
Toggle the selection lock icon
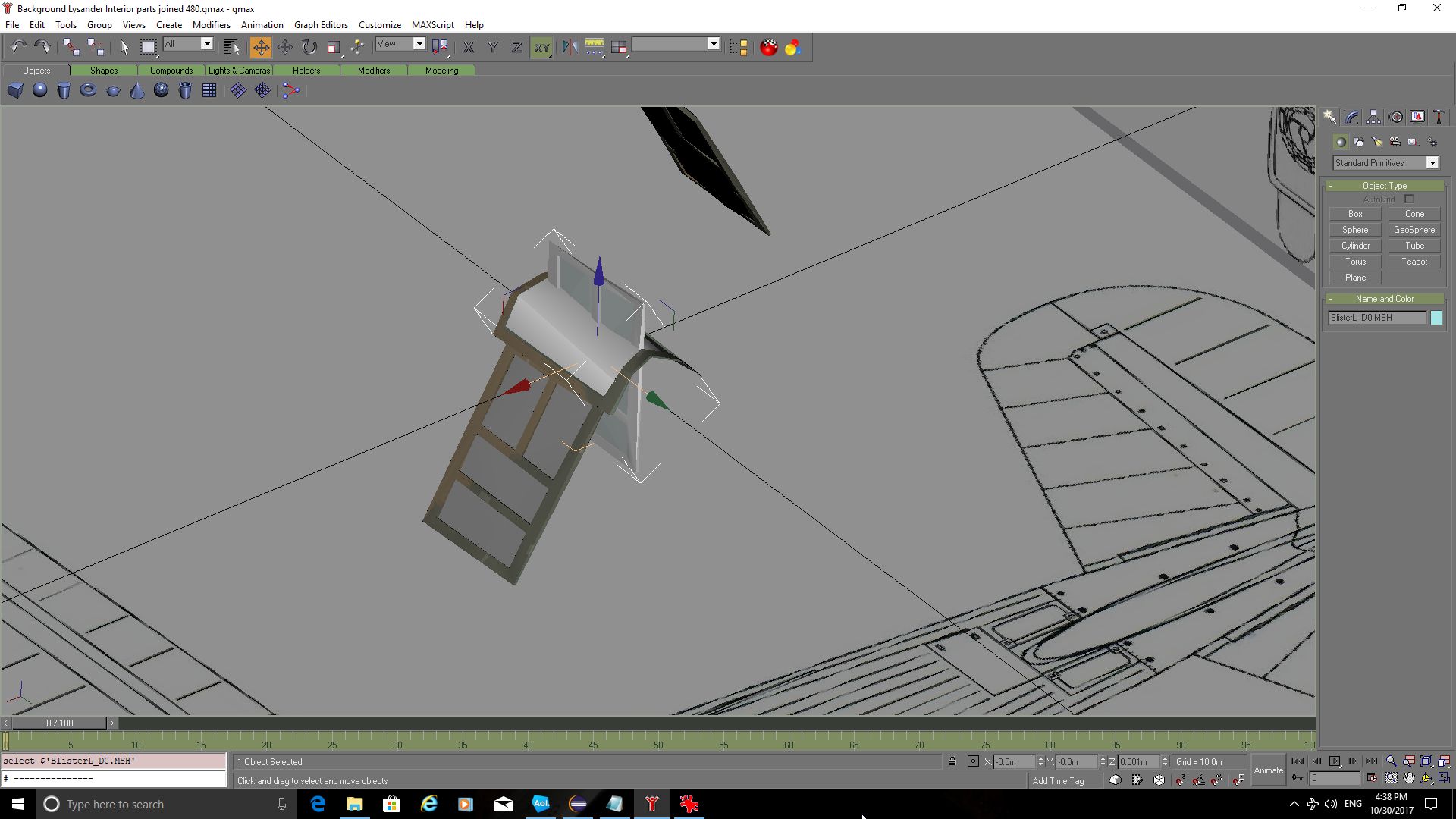tap(952, 761)
